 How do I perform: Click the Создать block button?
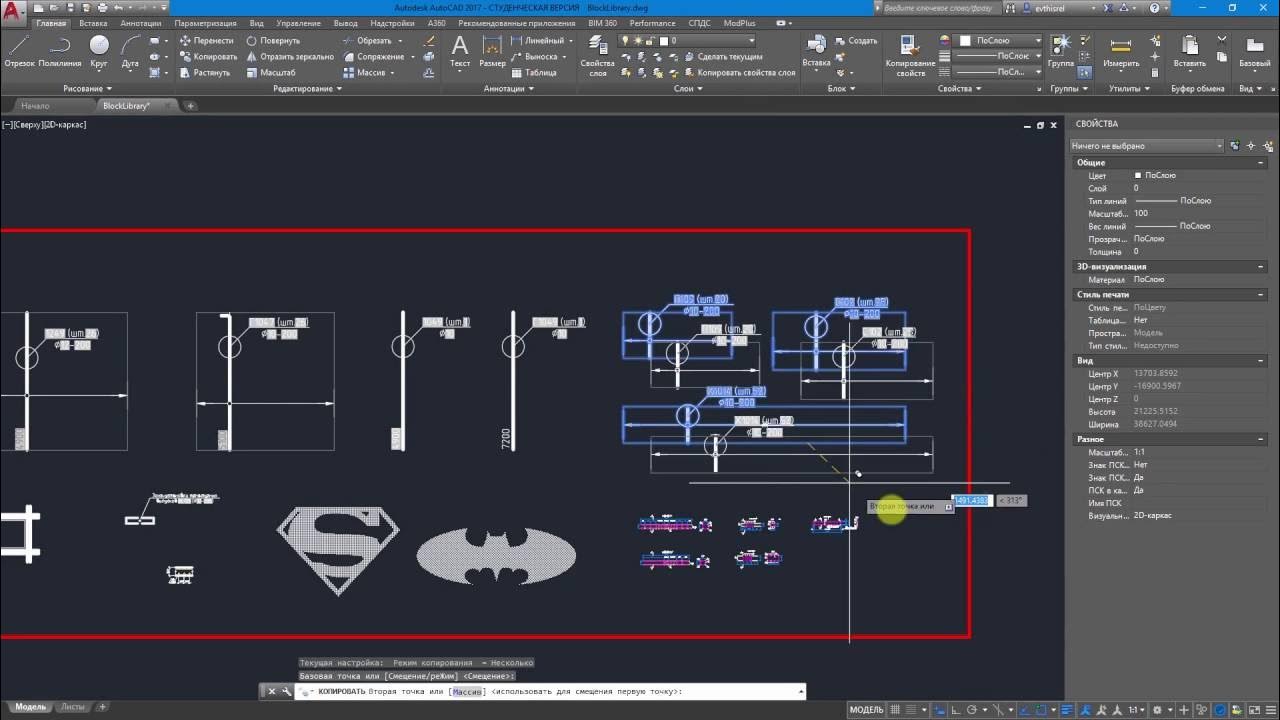856,41
